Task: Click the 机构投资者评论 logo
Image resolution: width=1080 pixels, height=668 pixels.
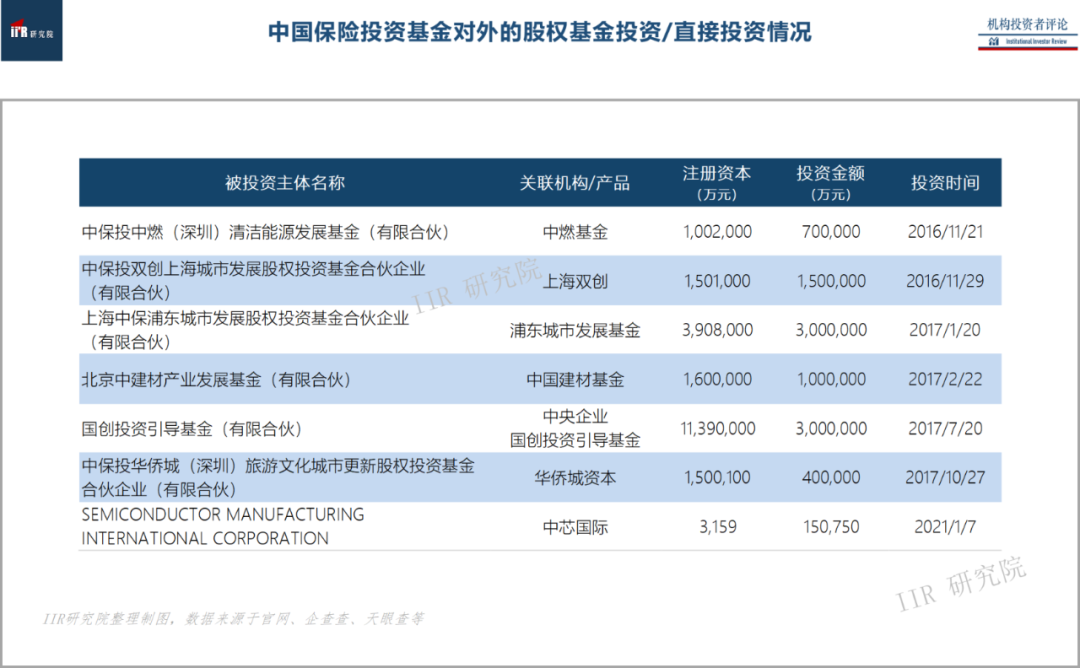Action: pyautogui.click(x=1027, y=33)
